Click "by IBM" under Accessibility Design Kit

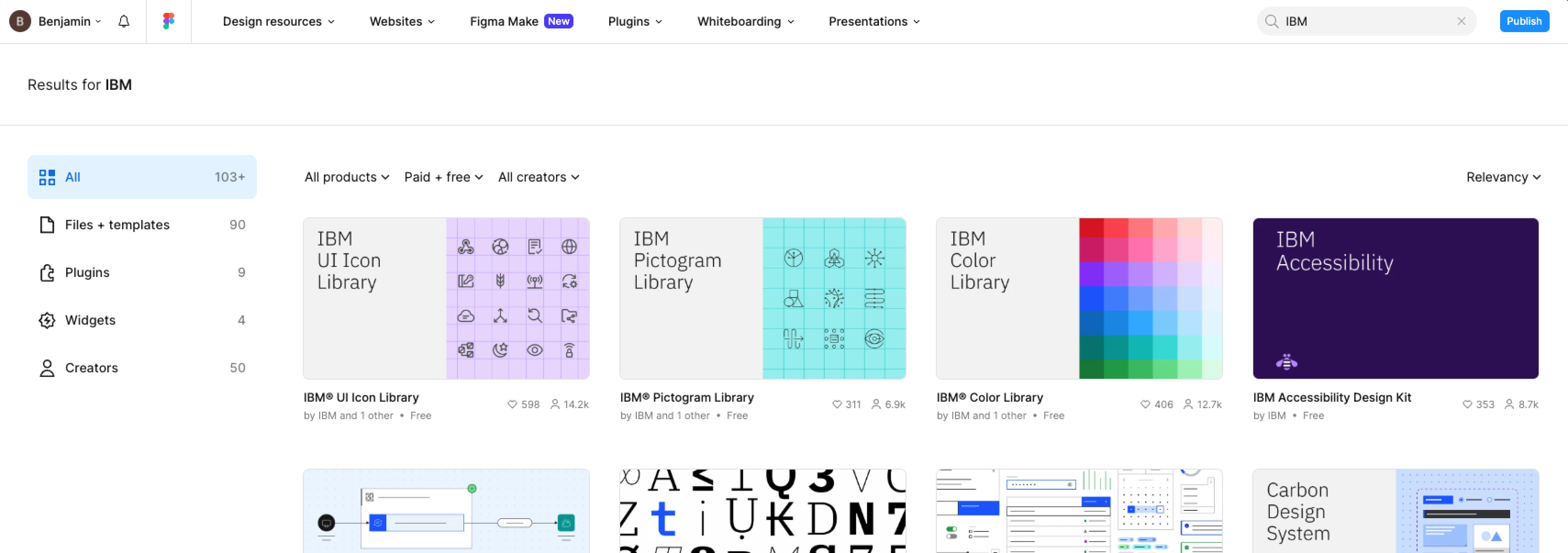(x=1269, y=415)
